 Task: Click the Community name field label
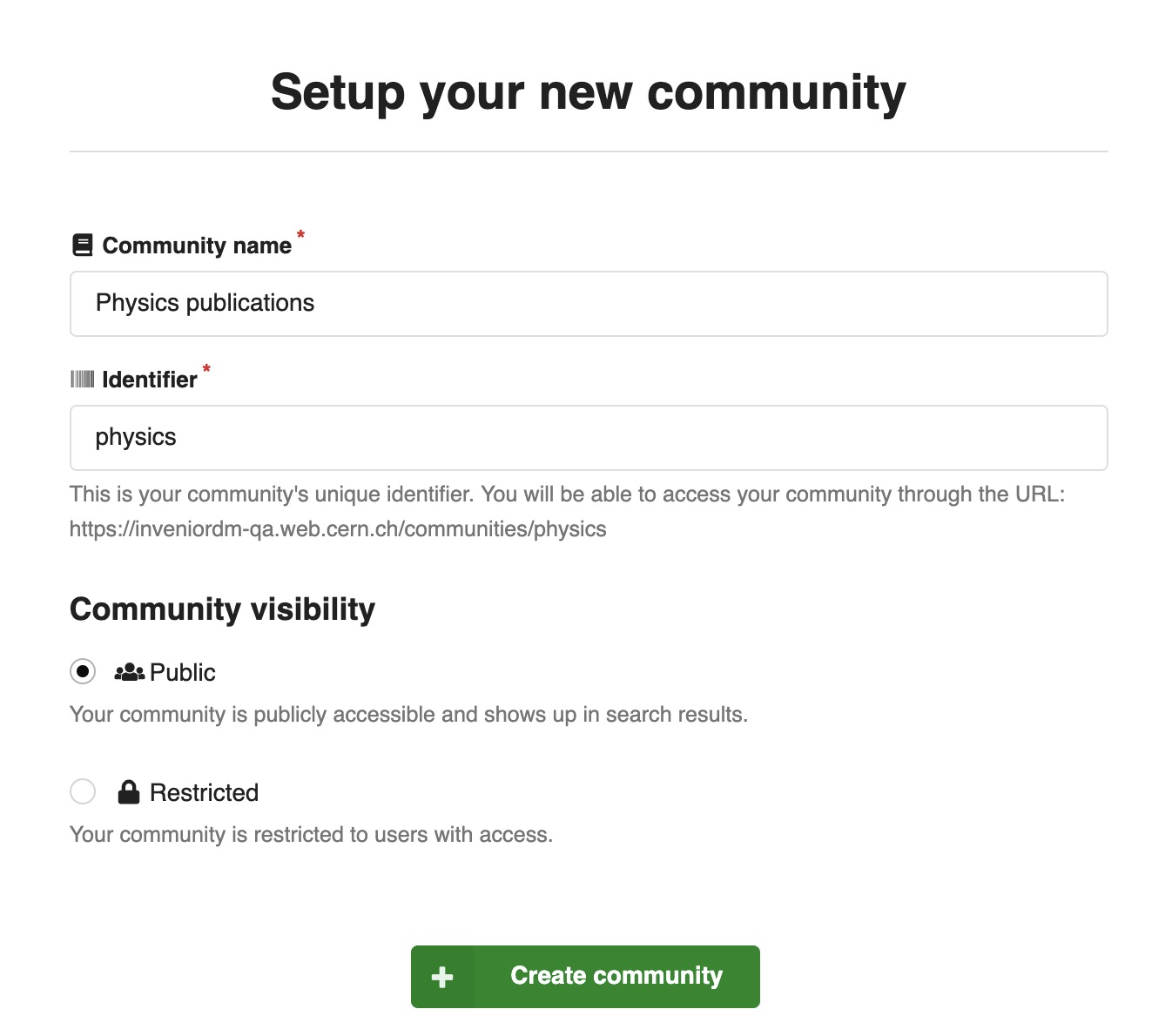tap(197, 246)
